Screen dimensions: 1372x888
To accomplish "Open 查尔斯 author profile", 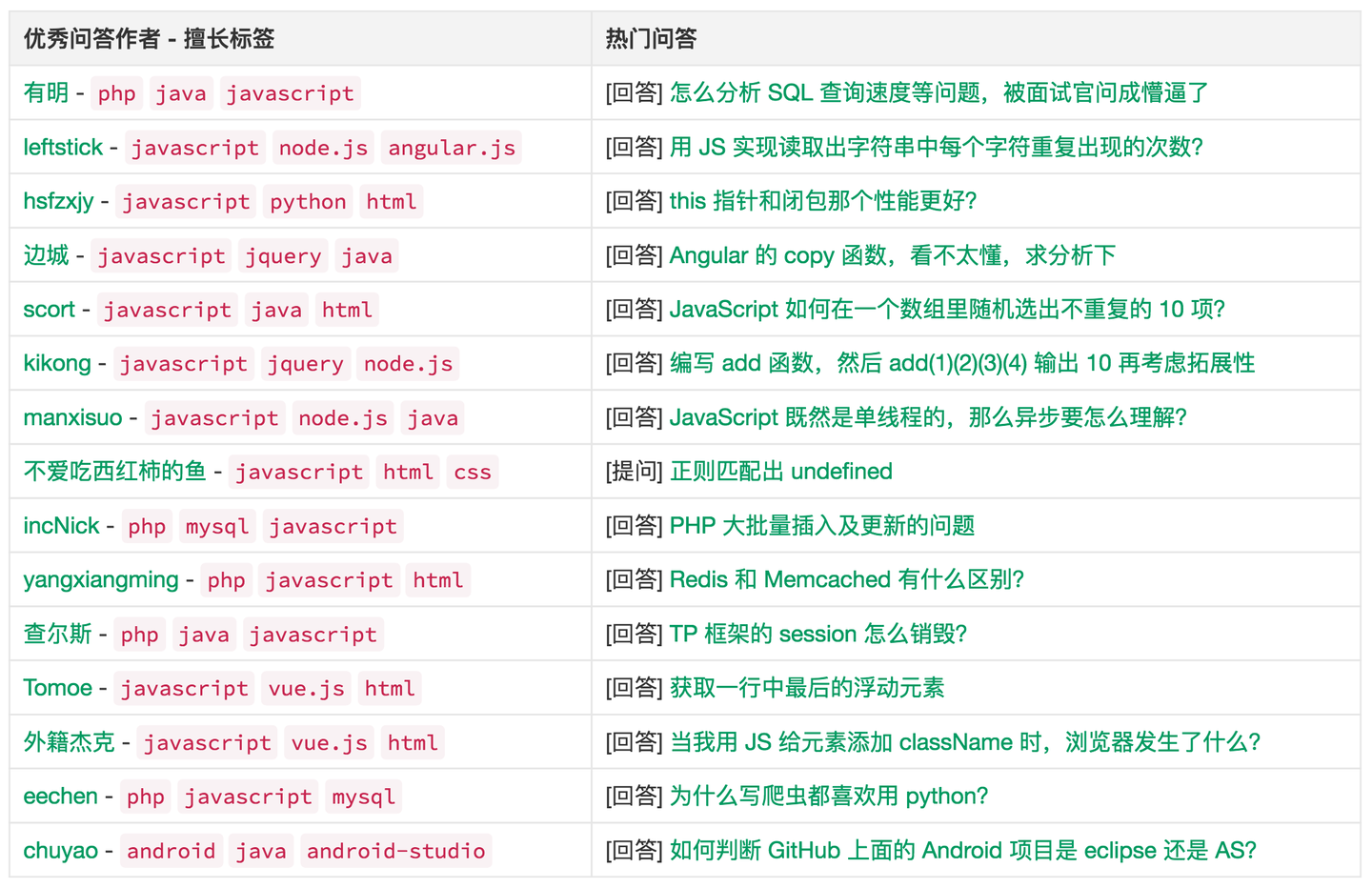I will [57, 634].
